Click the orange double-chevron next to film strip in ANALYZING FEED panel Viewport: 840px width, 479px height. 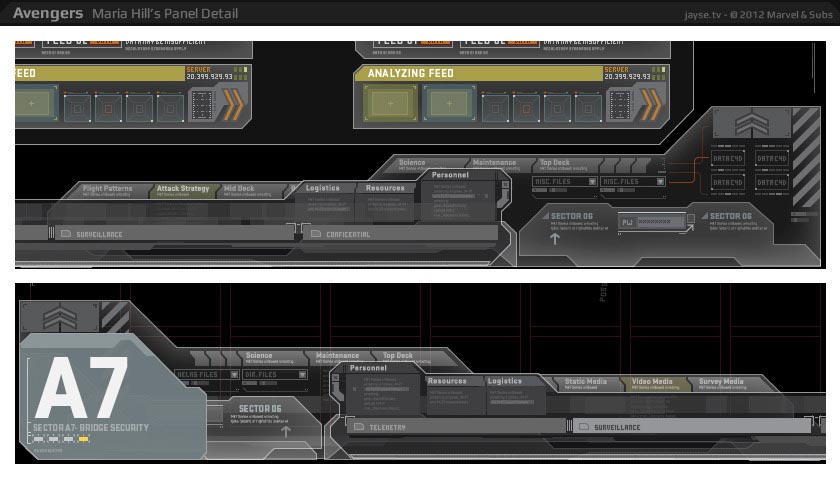(651, 104)
